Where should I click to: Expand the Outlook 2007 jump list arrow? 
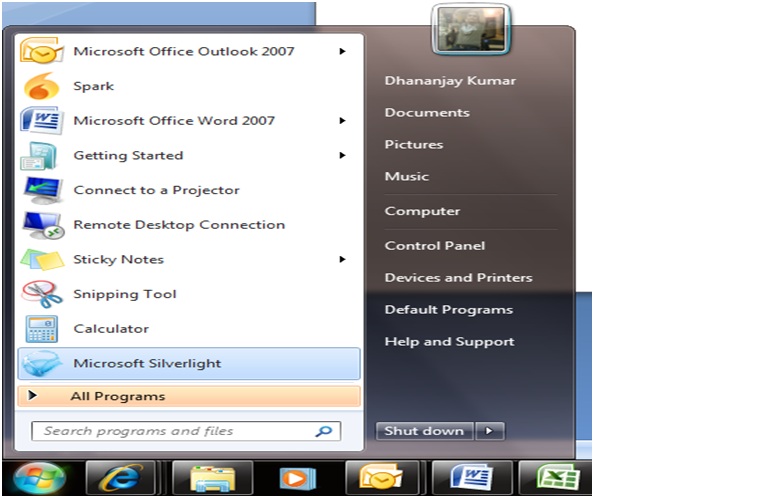coord(342,51)
